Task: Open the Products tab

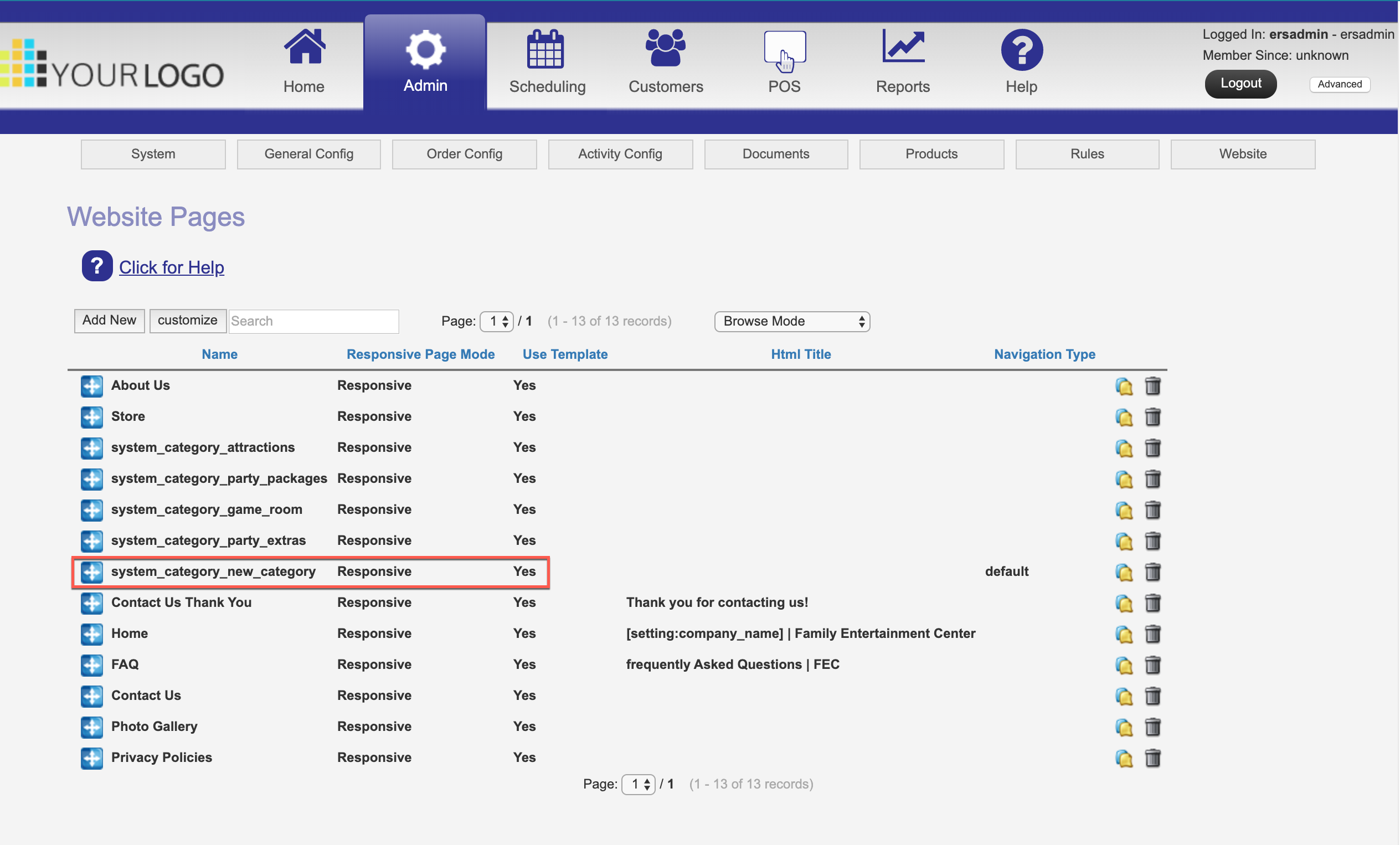Action: [x=932, y=154]
